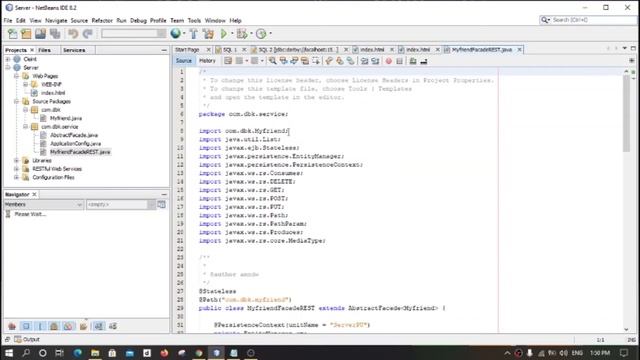
Task: Click the editor Find Selection magnifier icon
Action: 272,61
